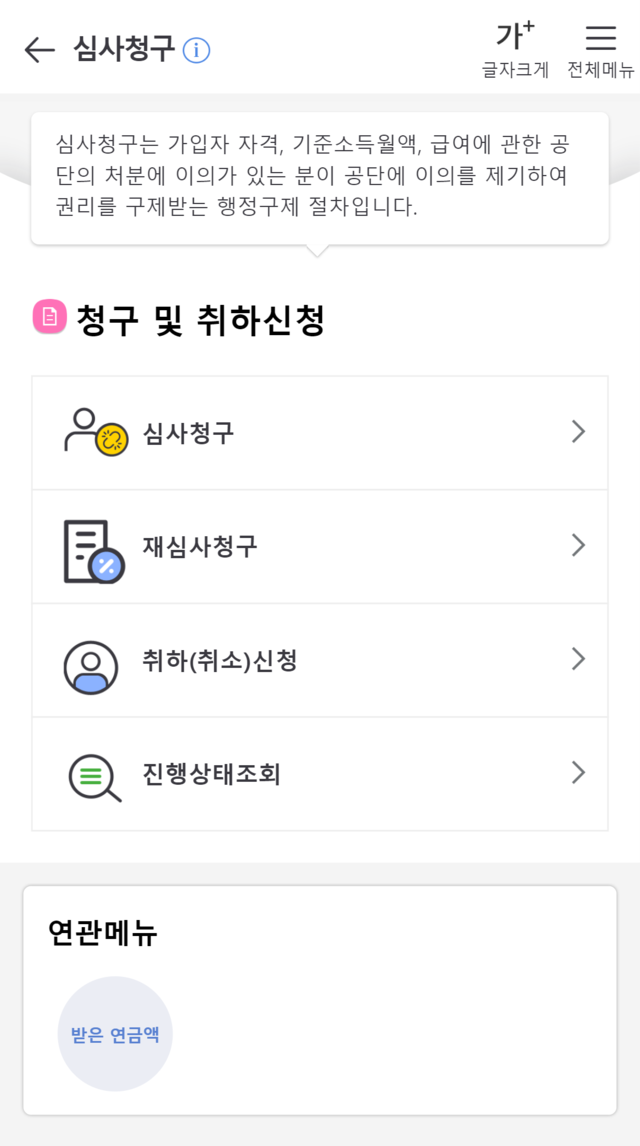Tap the 심사청구 description tooltip box
The height and width of the screenshot is (1146, 640).
(319, 177)
